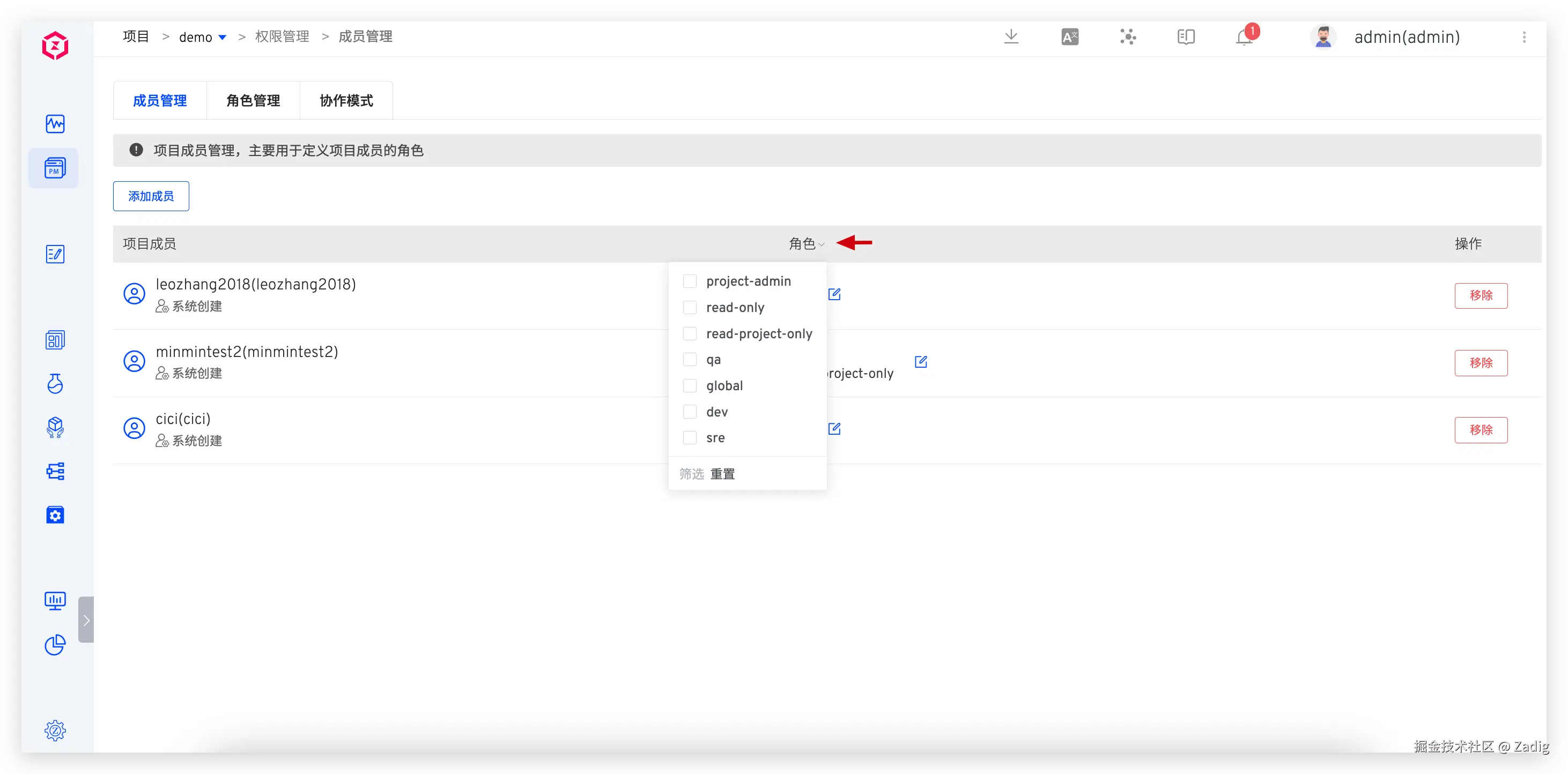
Task: Switch to the 协作模式 tab
Action: [346, 100]
